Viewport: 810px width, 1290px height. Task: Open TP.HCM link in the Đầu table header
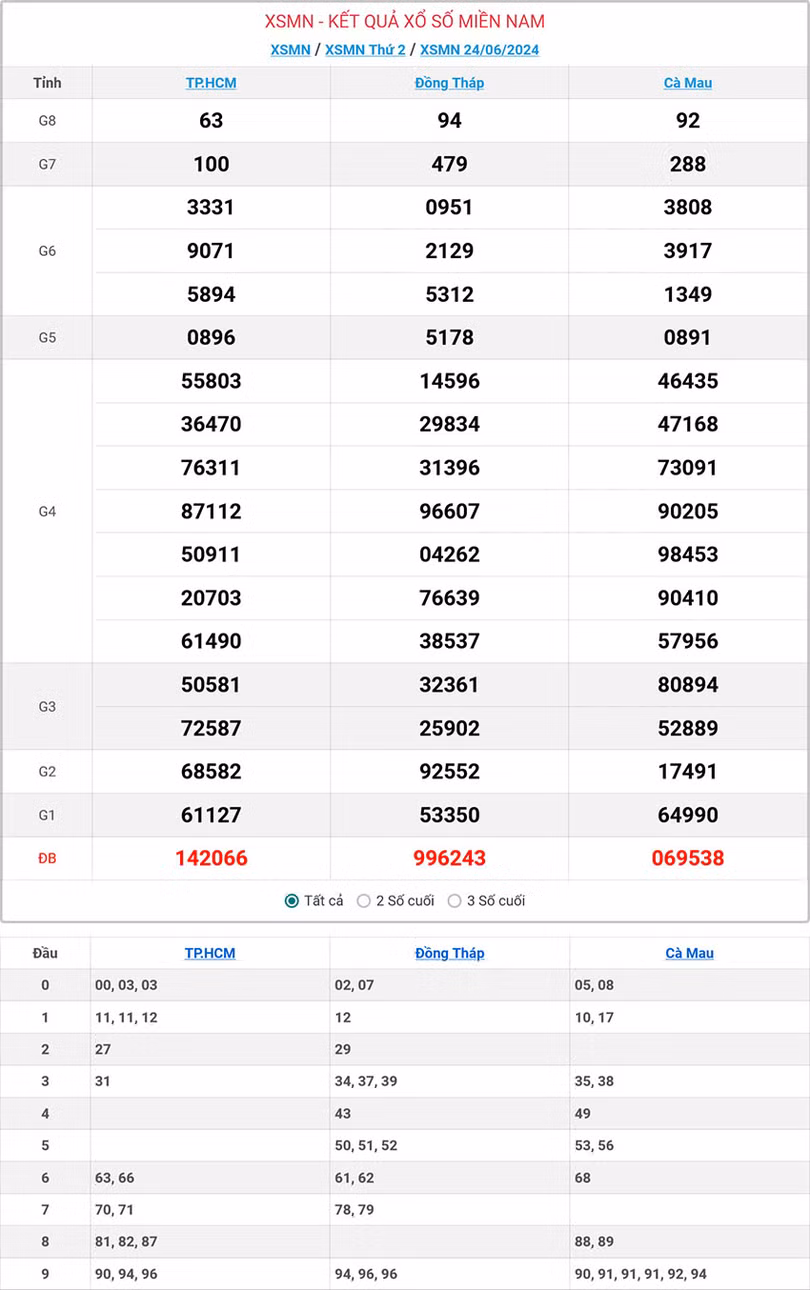[x=210, y=953]
